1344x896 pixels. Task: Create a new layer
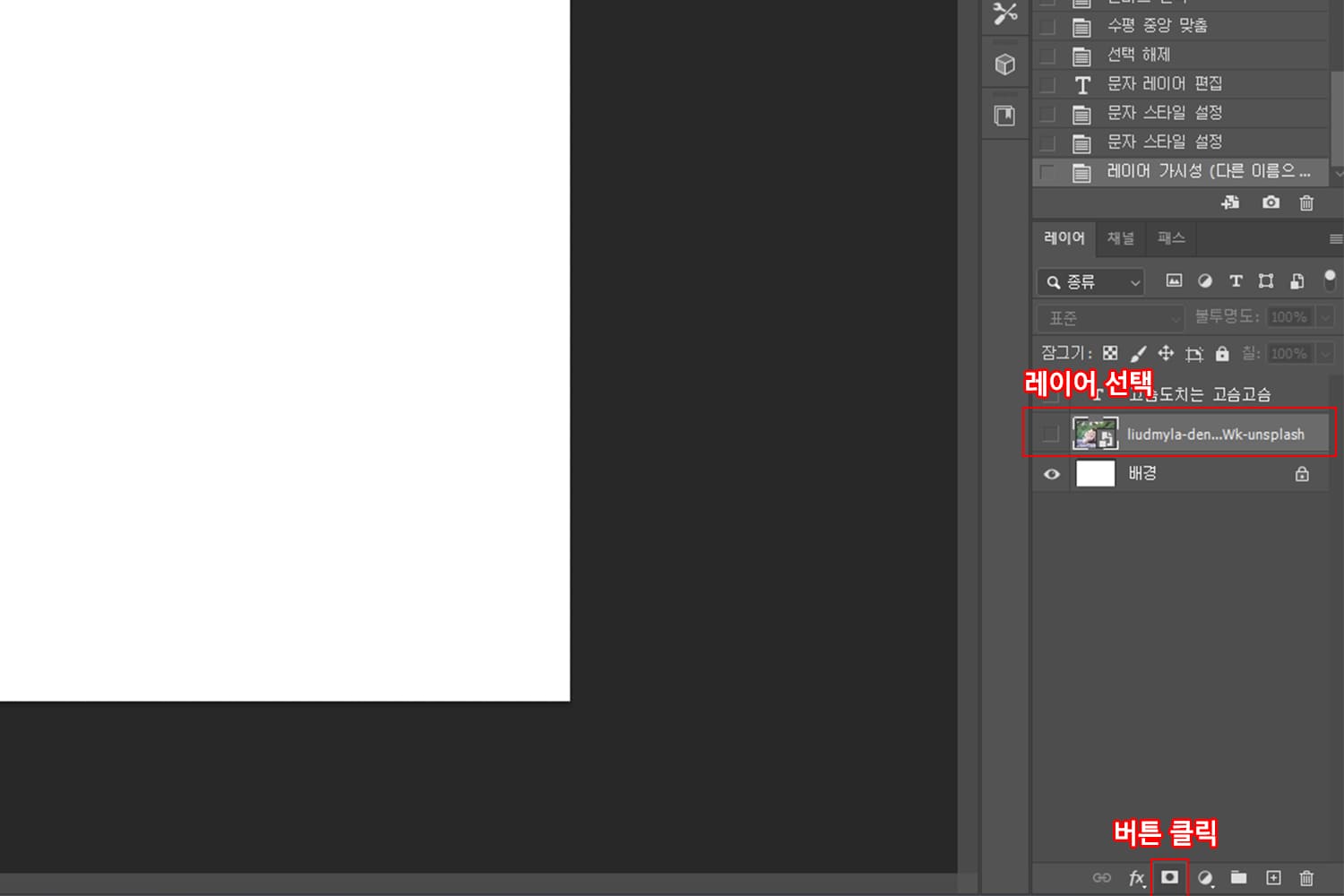(x=1273, y=877)
